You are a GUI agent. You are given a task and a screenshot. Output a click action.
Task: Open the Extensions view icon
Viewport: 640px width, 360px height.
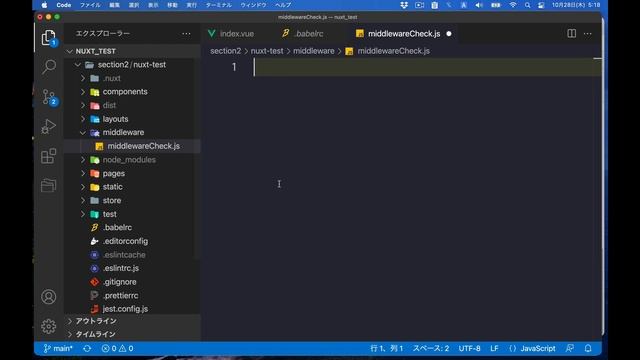(x=49, y=156)
